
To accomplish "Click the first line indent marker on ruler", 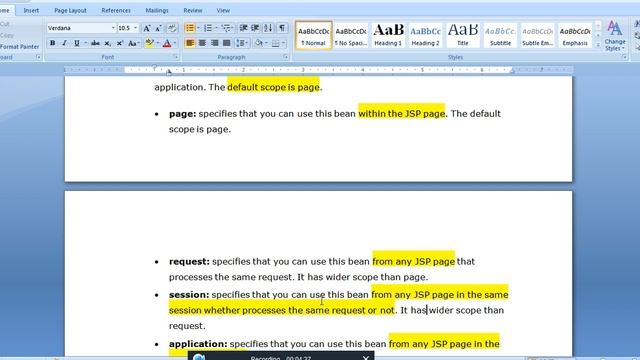I will click(x=154, y=67).
